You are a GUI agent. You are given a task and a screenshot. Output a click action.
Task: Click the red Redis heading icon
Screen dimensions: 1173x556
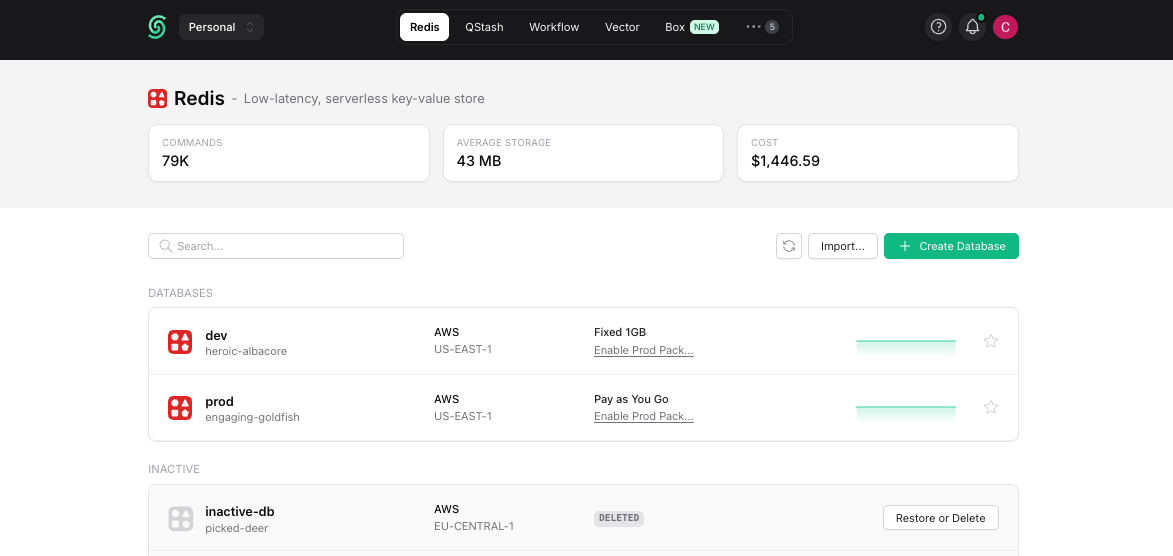click(157, 98)
